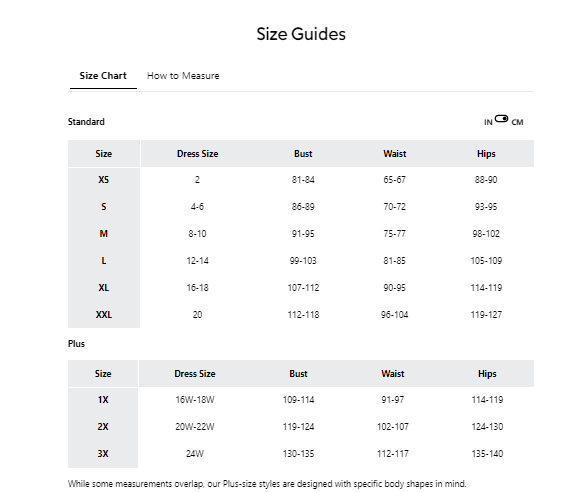Click the Standard table Bust header
Image resolution: width=565 pixels, height=492 pixels.
click(x=303, y=154)
